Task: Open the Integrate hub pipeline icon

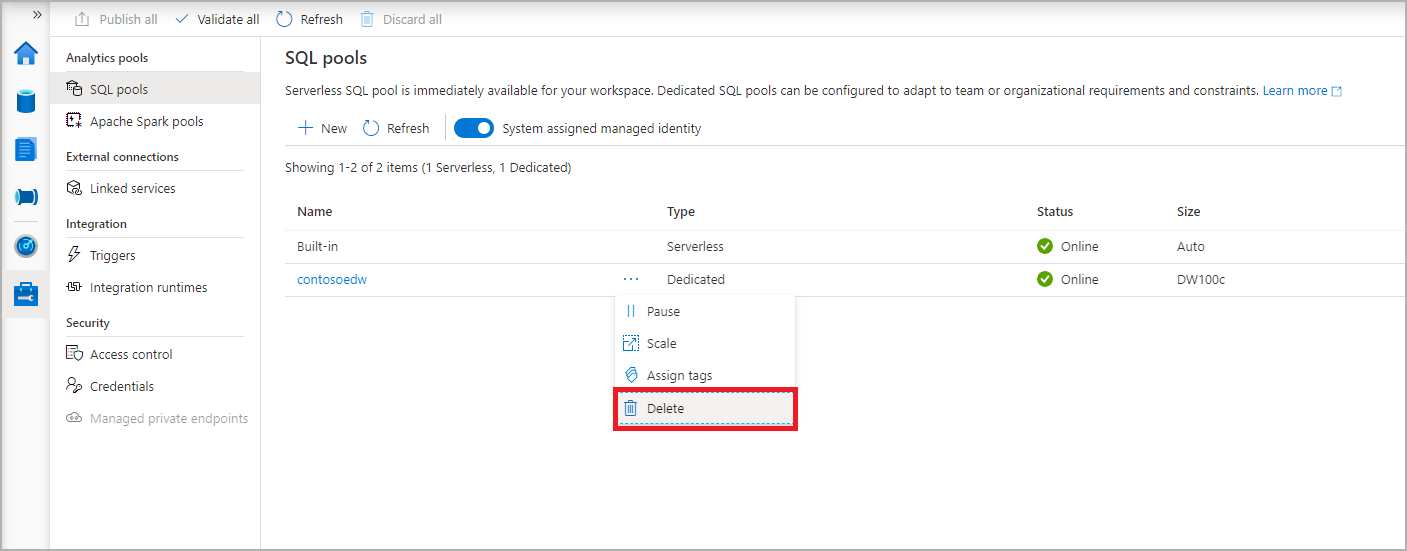Action: click(x=26, y=197)
